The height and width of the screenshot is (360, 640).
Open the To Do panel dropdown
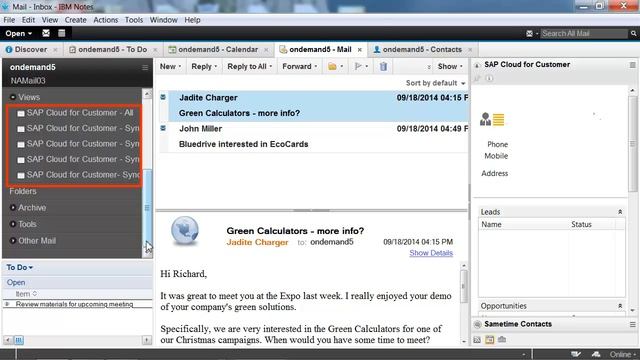tap(19, 267)
